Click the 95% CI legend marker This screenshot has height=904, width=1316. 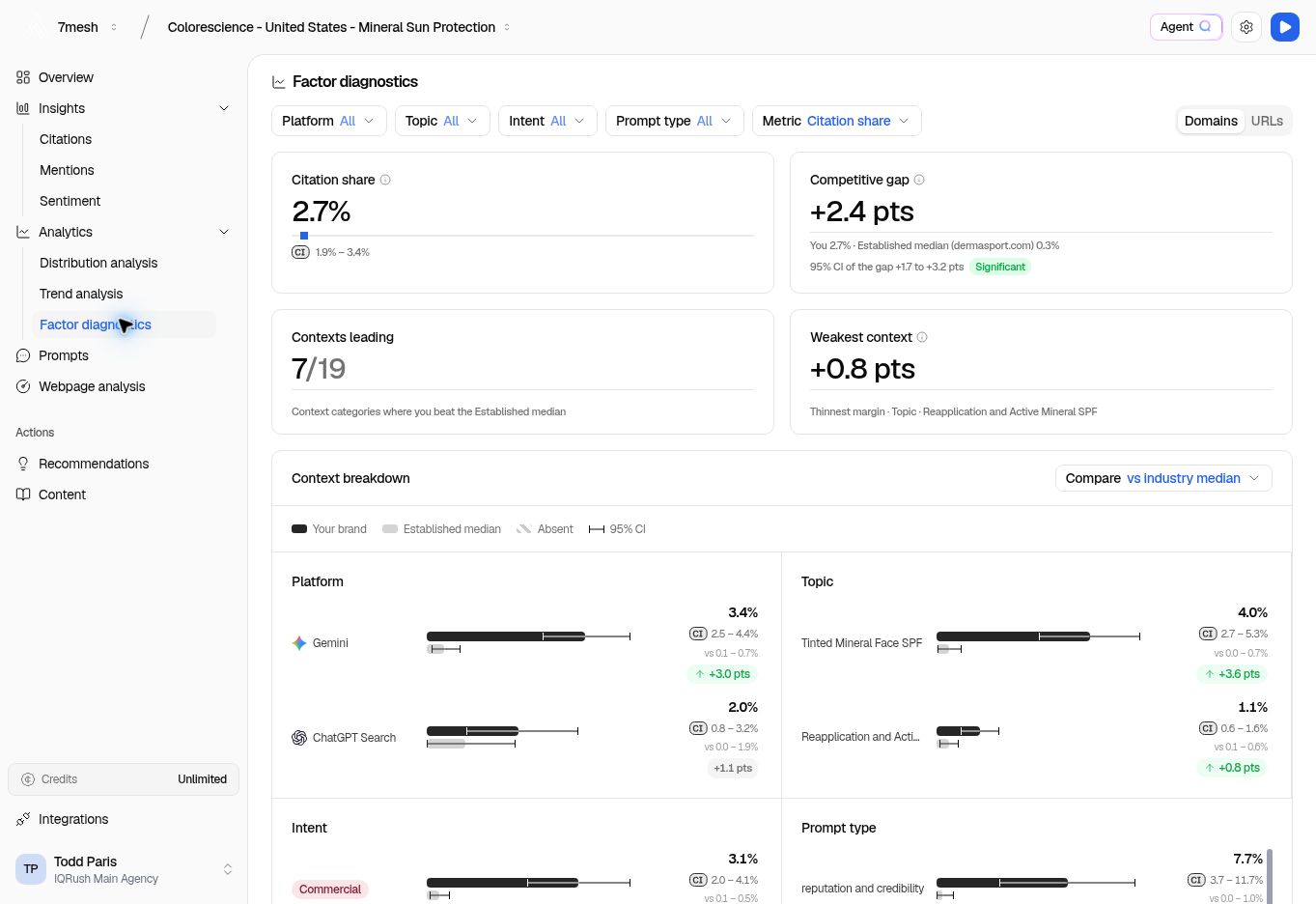click(597, 529)
